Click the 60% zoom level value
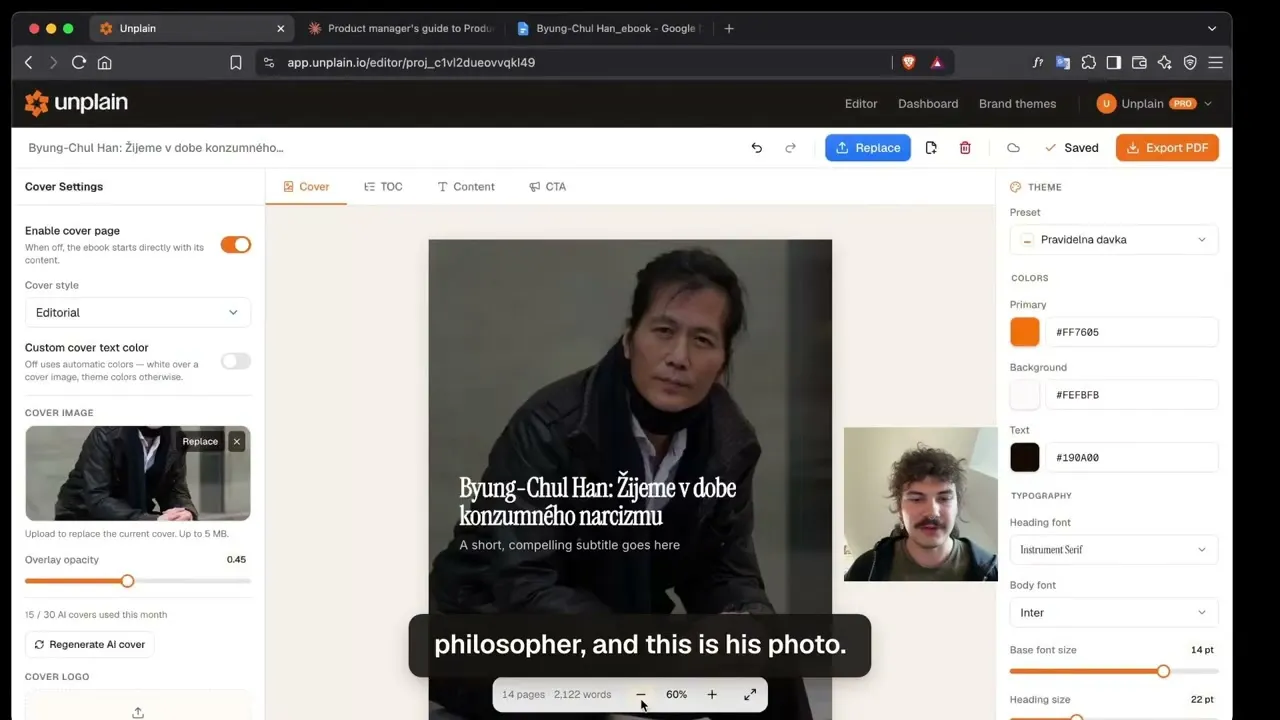The width and height of the screenshot is (1280, 720). point(677,694)
